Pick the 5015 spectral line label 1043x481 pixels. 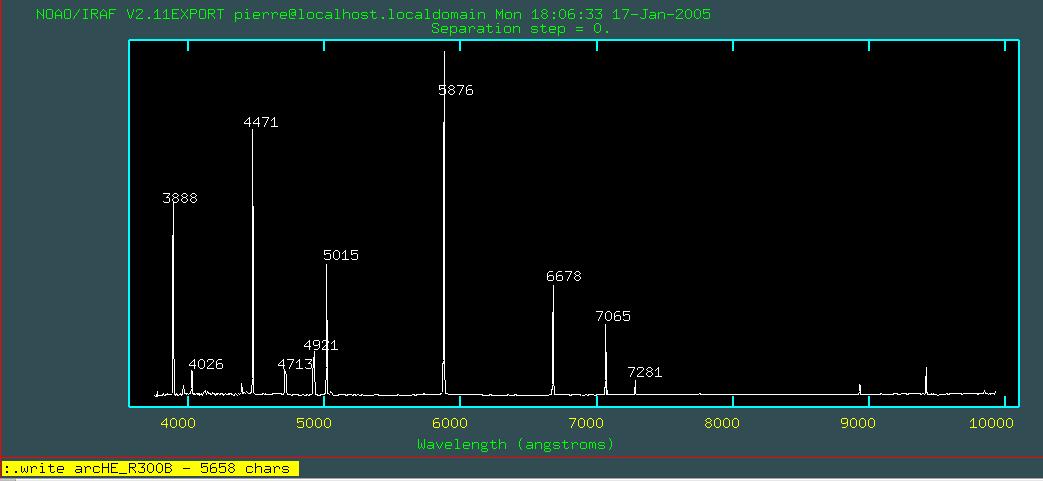[341, 255]
